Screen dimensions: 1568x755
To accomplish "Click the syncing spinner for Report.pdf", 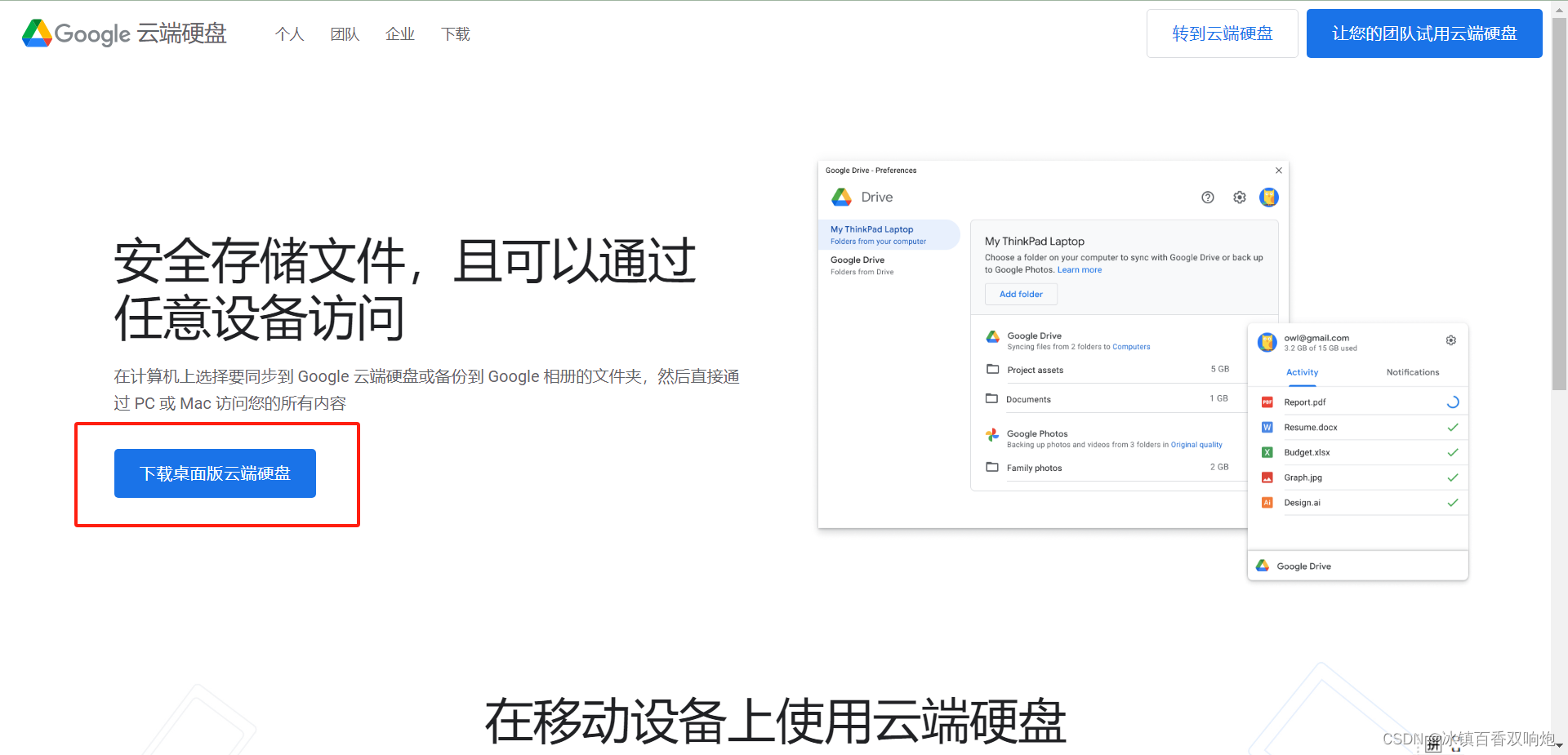I will [1453, 402].
